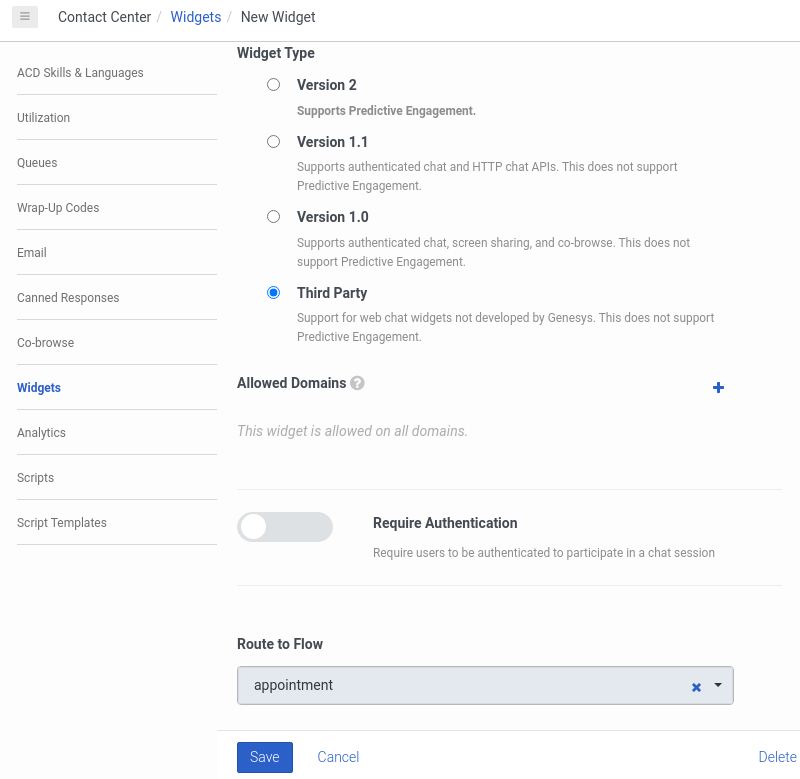Image resolution: width=800 pixels, height=779 pixels.
Task: Open the Co-browse configuration page
Action: [47, 342]
